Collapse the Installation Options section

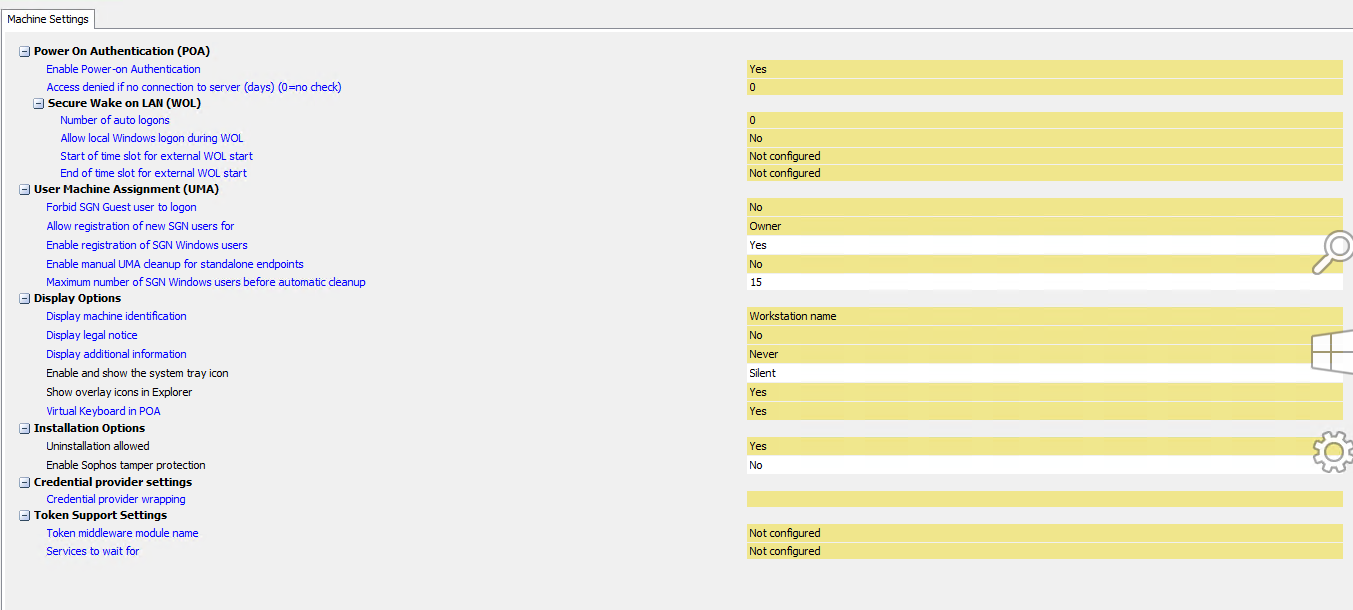[25, 428]
